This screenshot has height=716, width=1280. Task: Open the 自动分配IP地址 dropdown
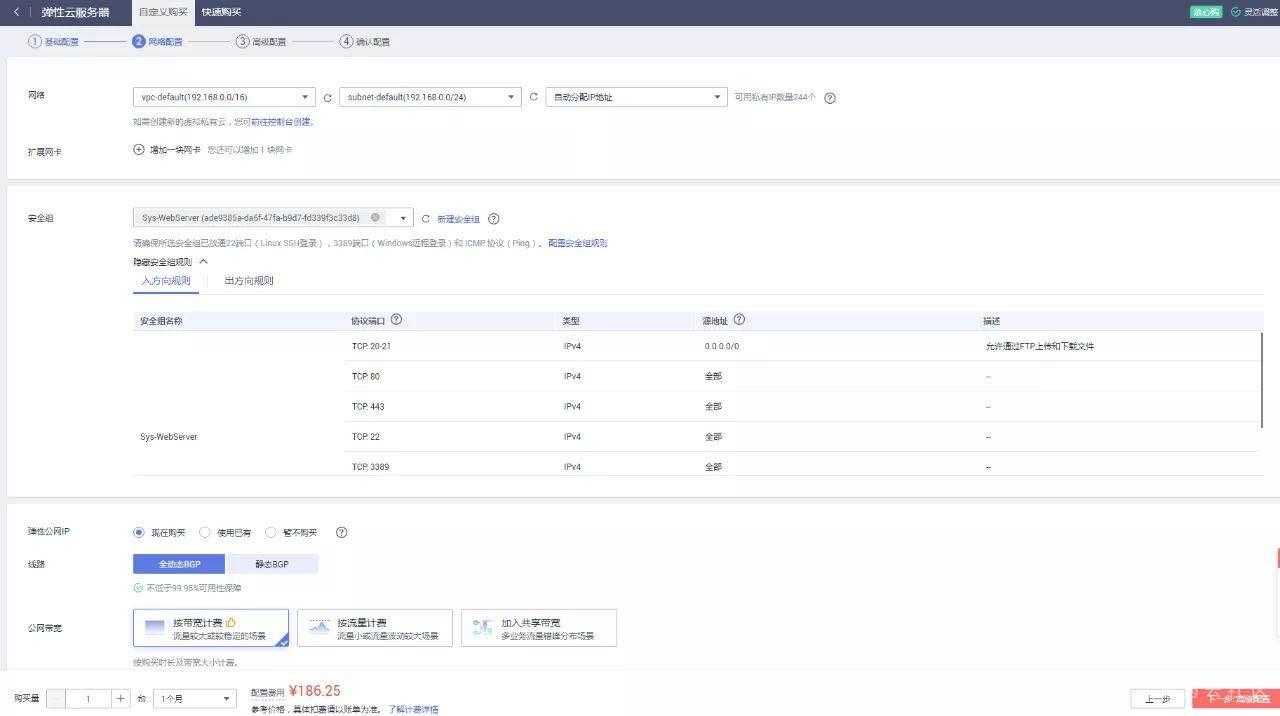tap(636, 97)
